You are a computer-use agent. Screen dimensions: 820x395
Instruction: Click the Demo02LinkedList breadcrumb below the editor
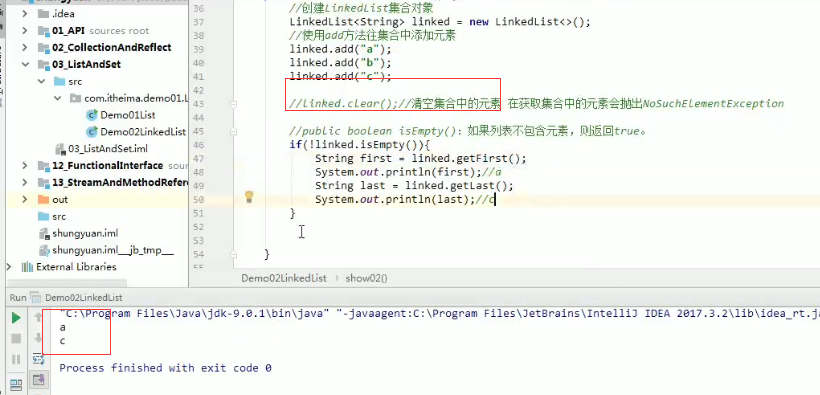point(284,278)
